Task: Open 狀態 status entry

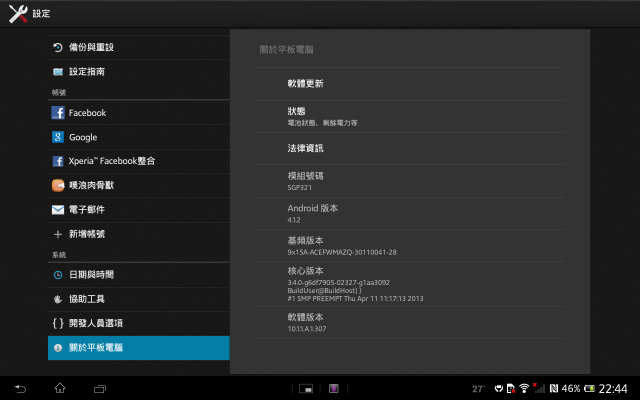Action: (410, 116)
